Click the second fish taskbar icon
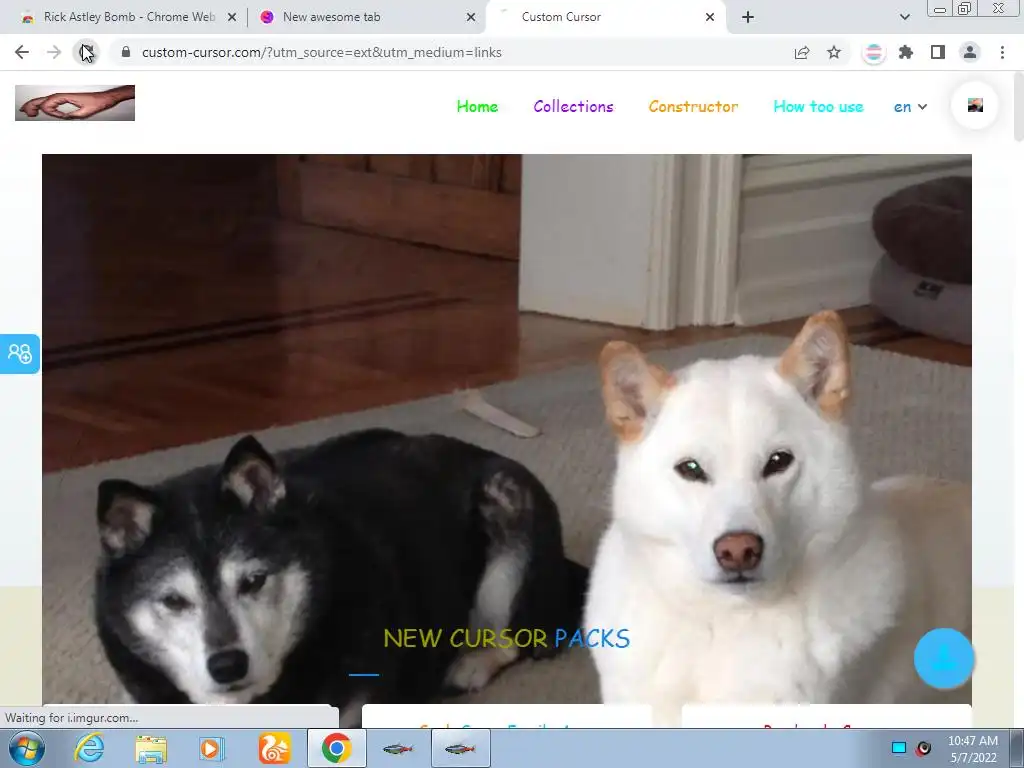 460,748
